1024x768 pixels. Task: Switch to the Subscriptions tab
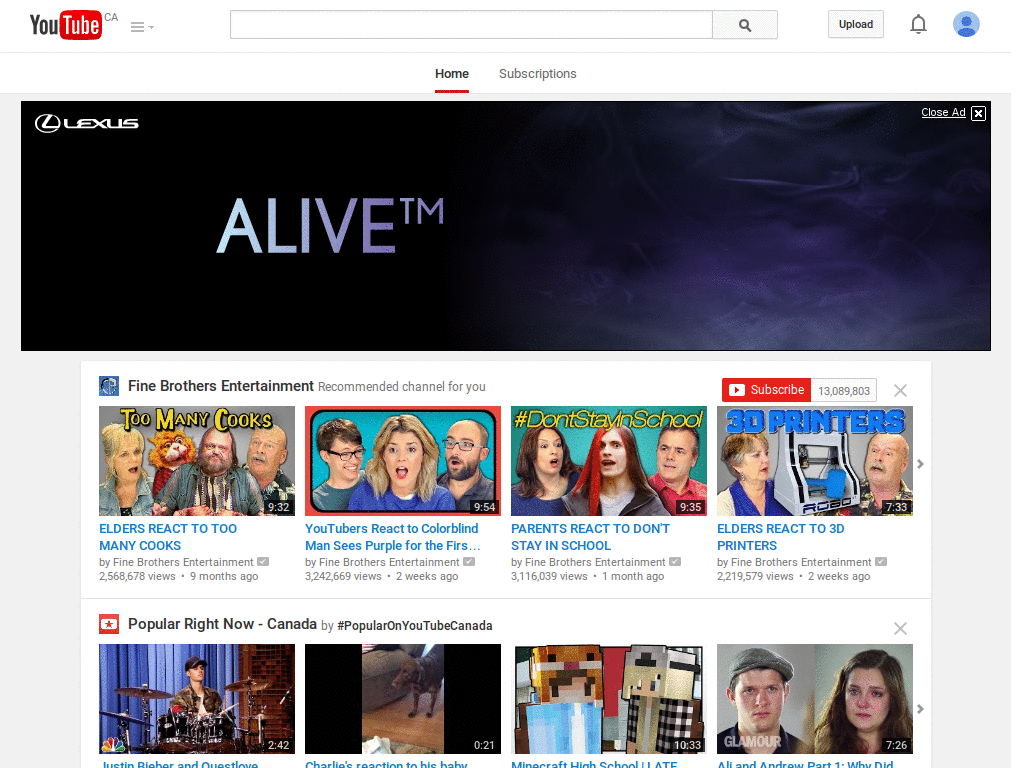(537, 74)
